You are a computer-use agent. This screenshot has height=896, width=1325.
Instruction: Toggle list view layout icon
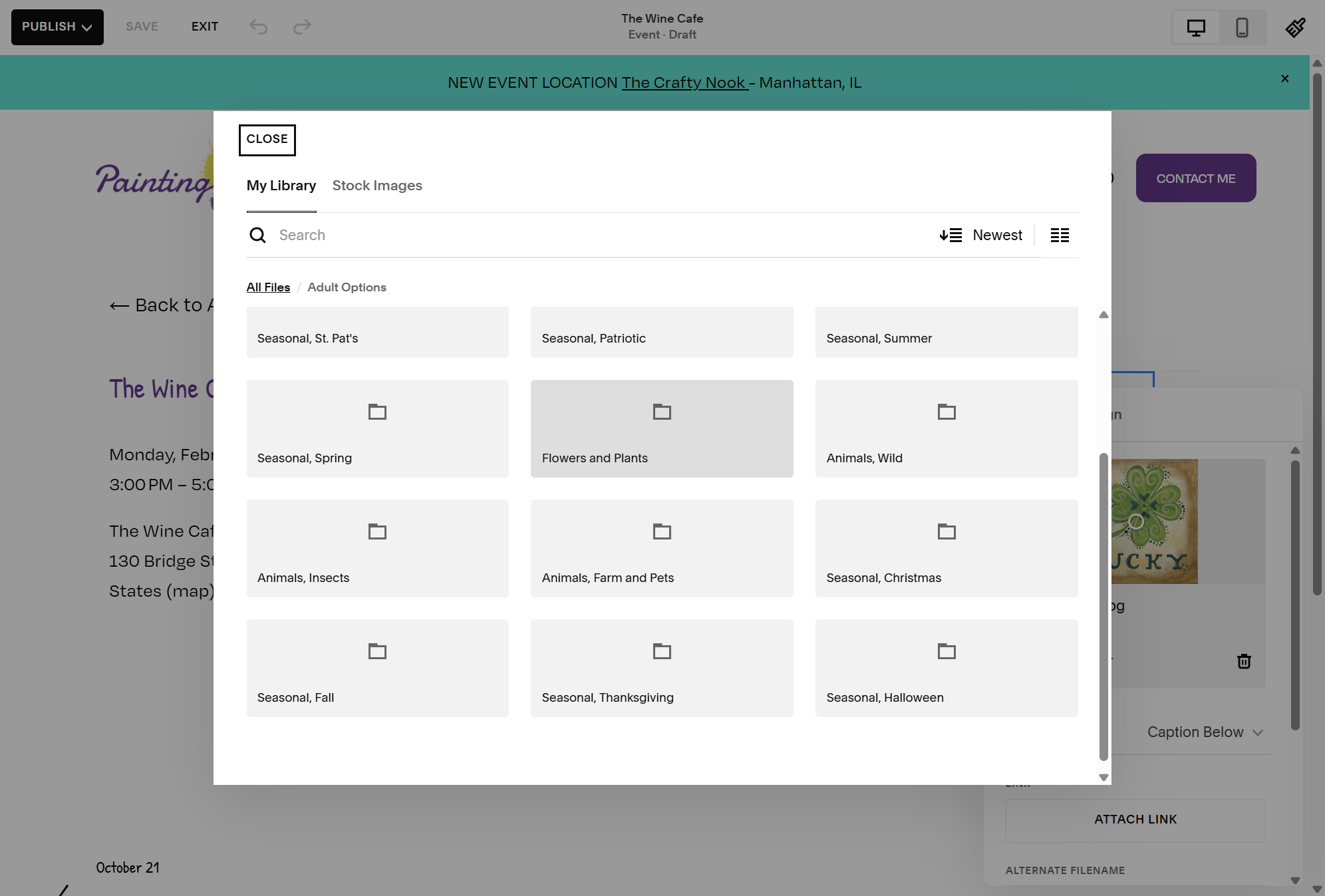1060,235
